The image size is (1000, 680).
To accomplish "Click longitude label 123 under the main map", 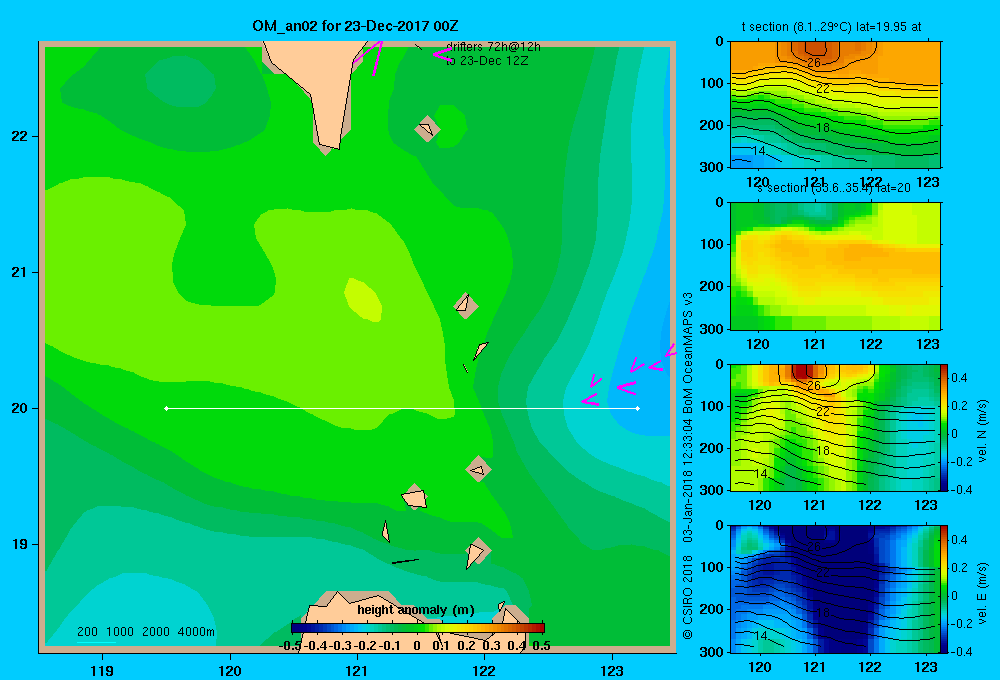I will point(612,670).
